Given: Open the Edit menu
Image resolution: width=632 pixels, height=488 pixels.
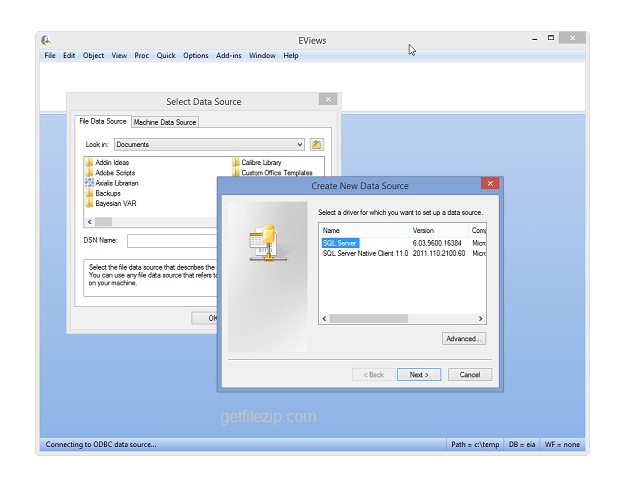Looking at the screenshot, I should (69, 56).
